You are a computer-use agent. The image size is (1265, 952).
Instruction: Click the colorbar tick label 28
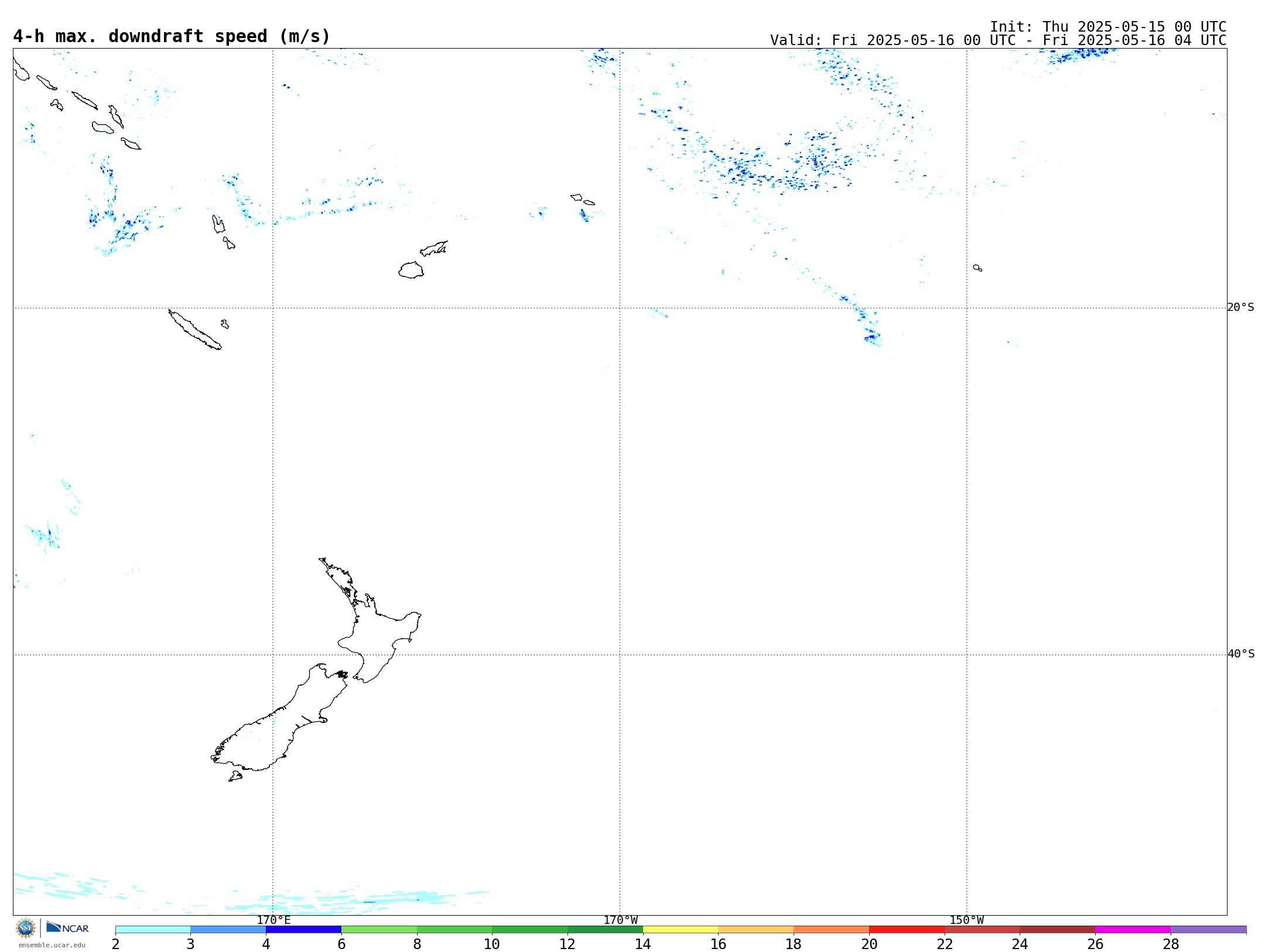pyautogui.click(x=1171, y=944)
